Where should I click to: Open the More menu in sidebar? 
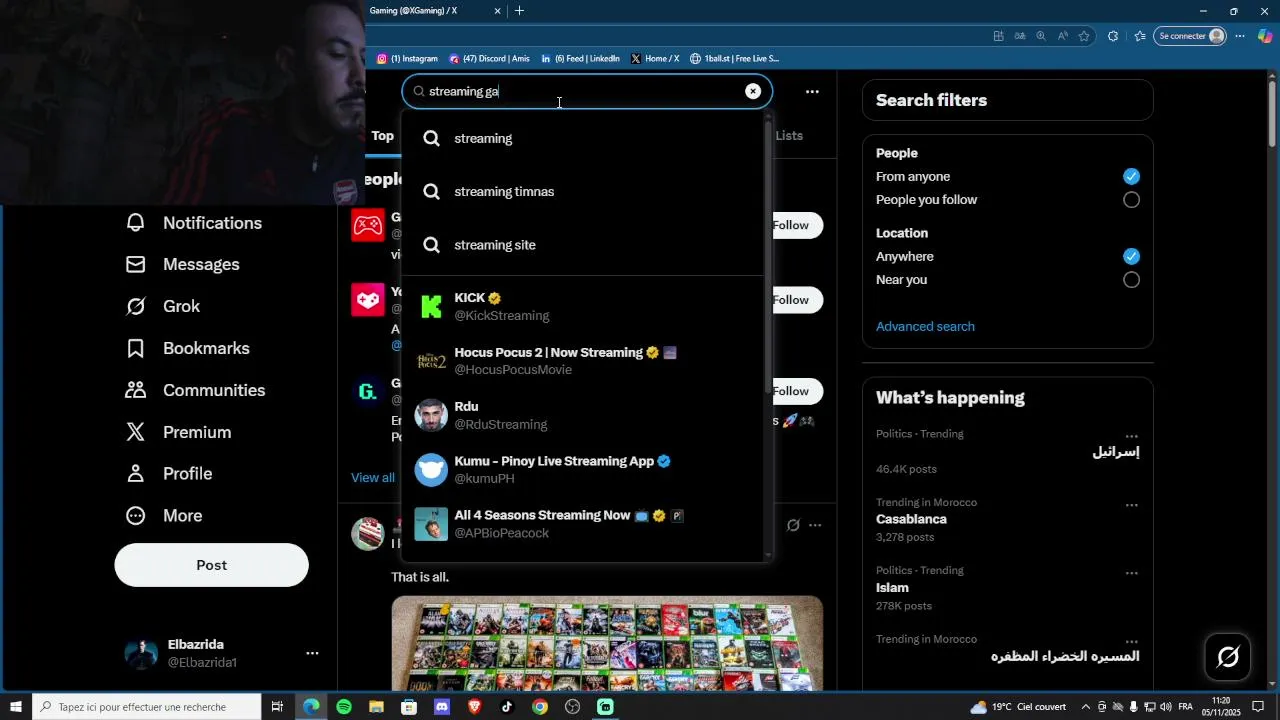point(164,515)
